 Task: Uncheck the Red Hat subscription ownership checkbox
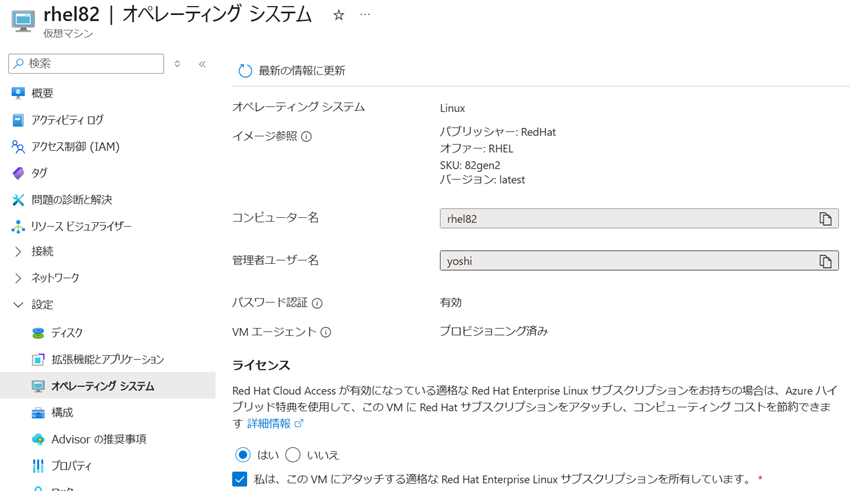coord(239,479)
